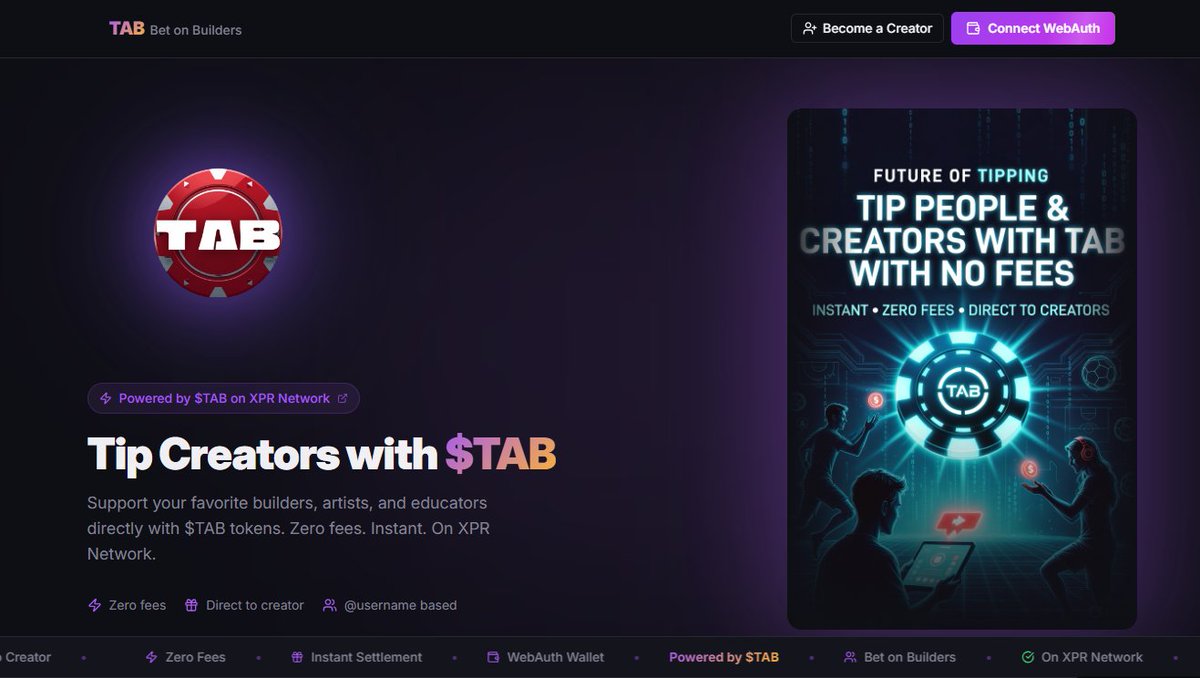Click the Tip Creators with $TAB heading
This screenshot has height=678, width=1200.
(321, 454)
